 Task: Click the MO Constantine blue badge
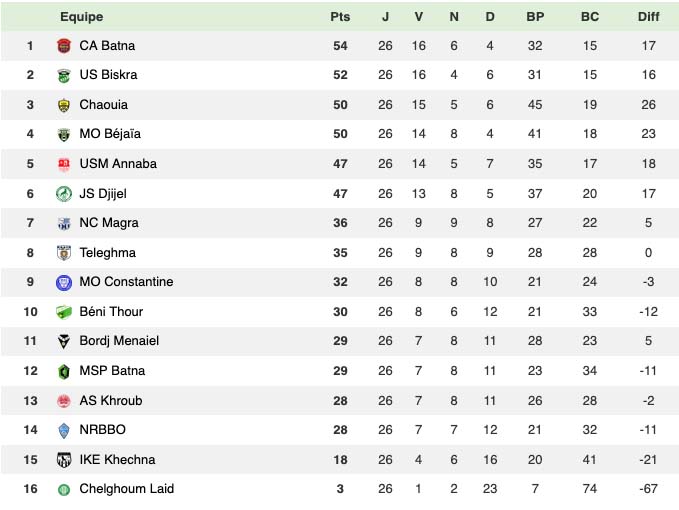click(64, 282)
